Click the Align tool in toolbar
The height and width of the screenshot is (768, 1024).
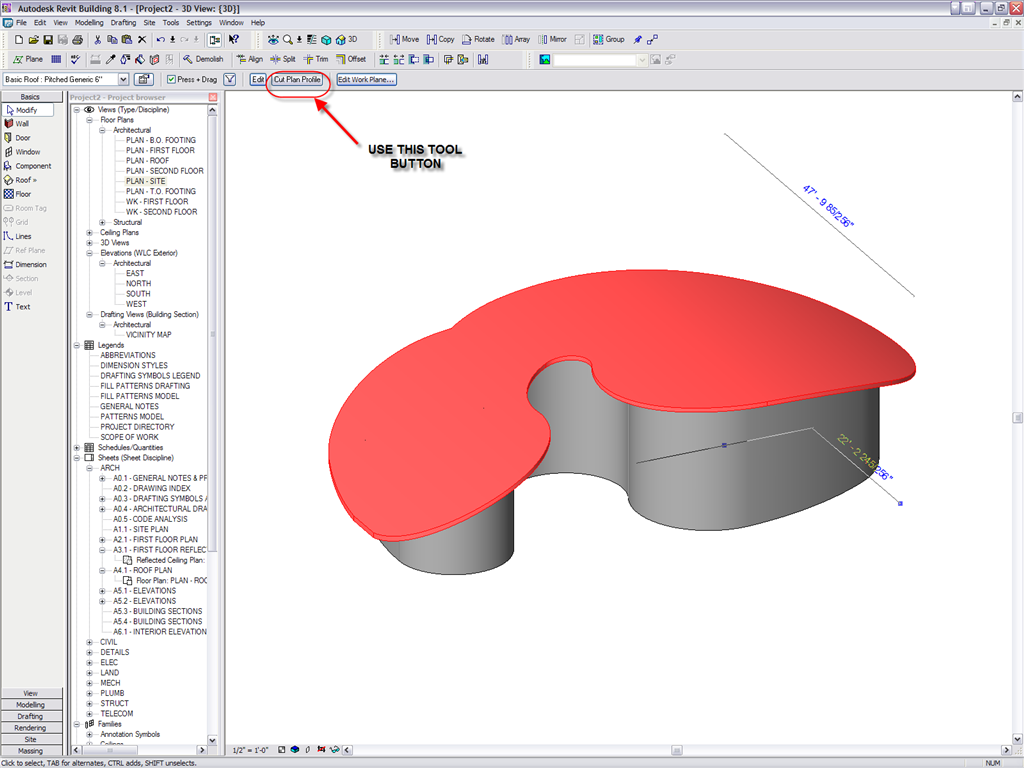pyautogui.click(x=249, y=59)
